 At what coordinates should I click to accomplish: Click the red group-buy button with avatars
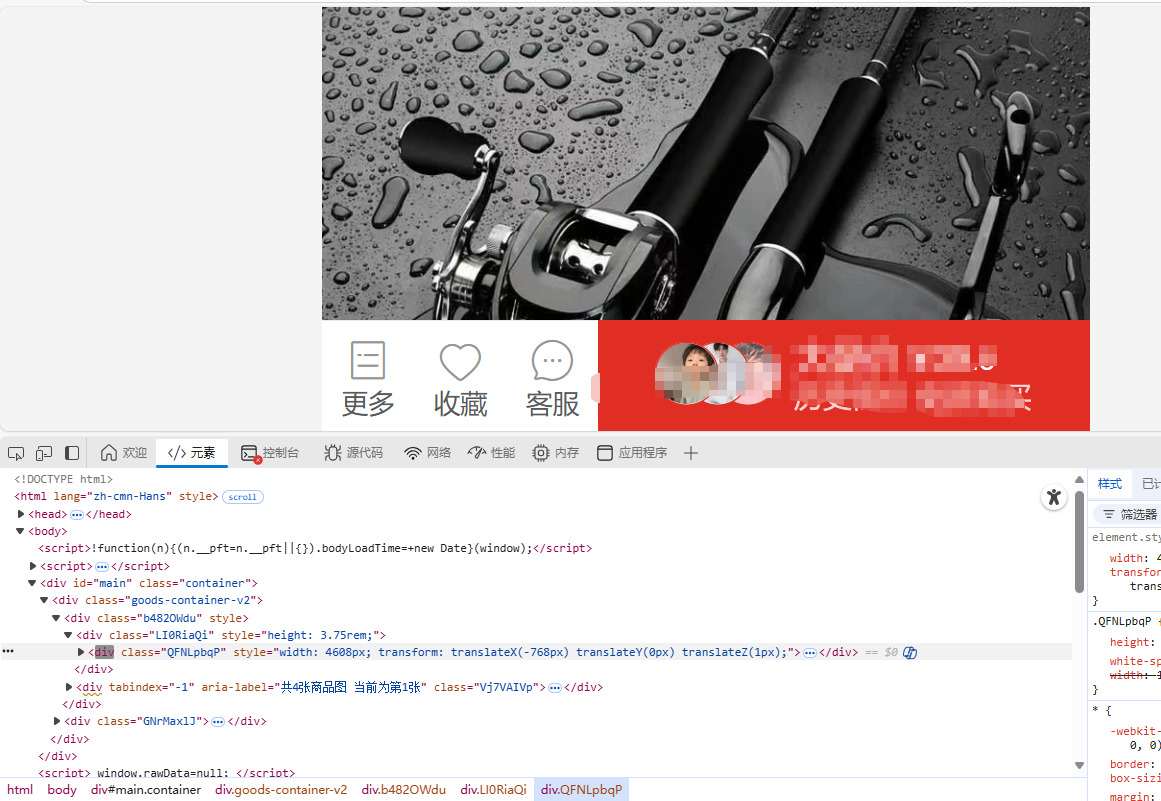(844, 375)
